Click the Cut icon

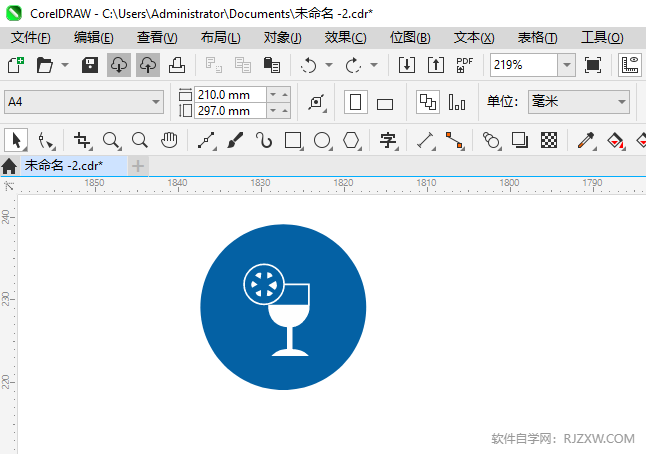[x=214, y=65]
